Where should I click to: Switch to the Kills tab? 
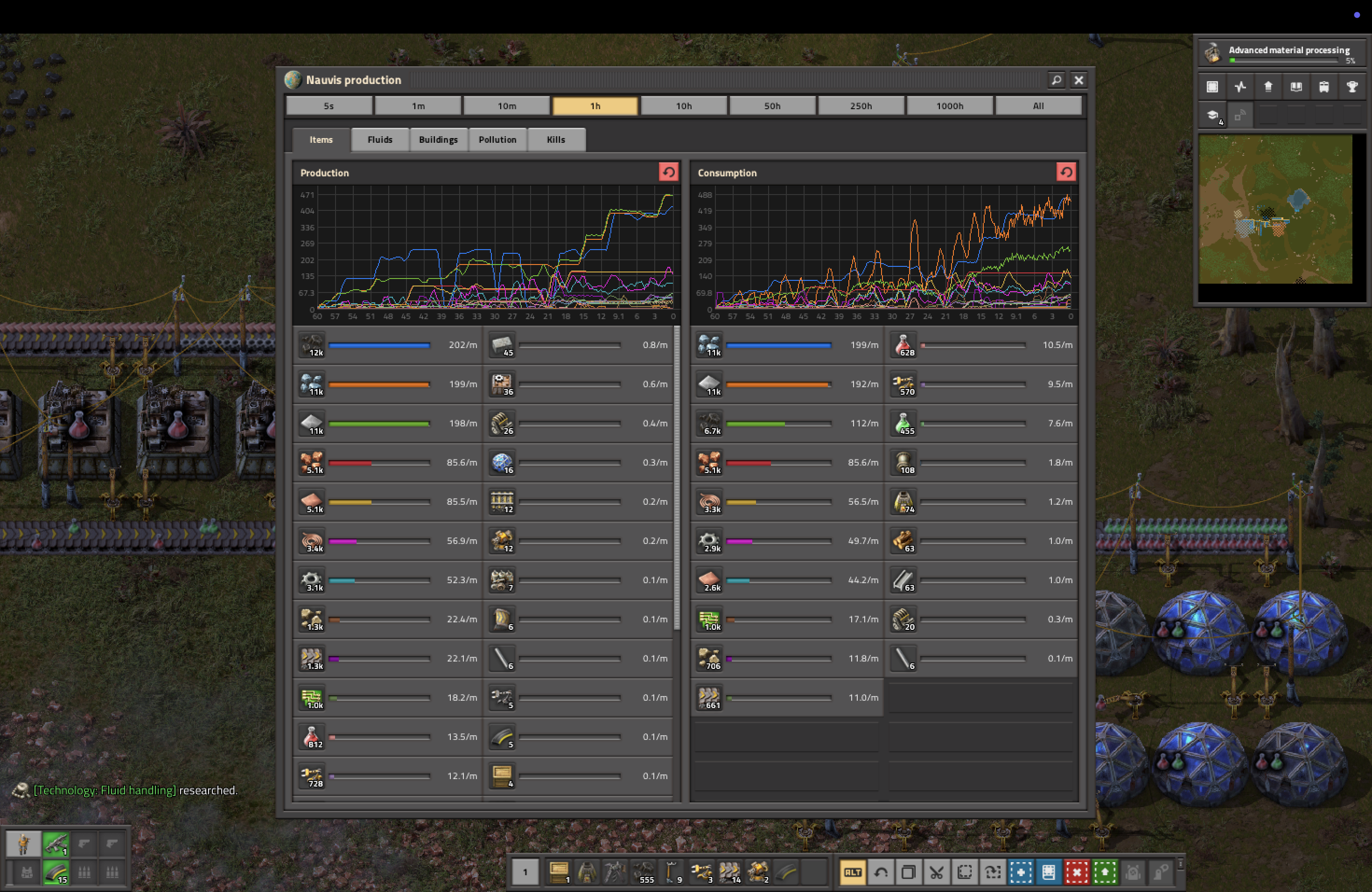(556, 139)
